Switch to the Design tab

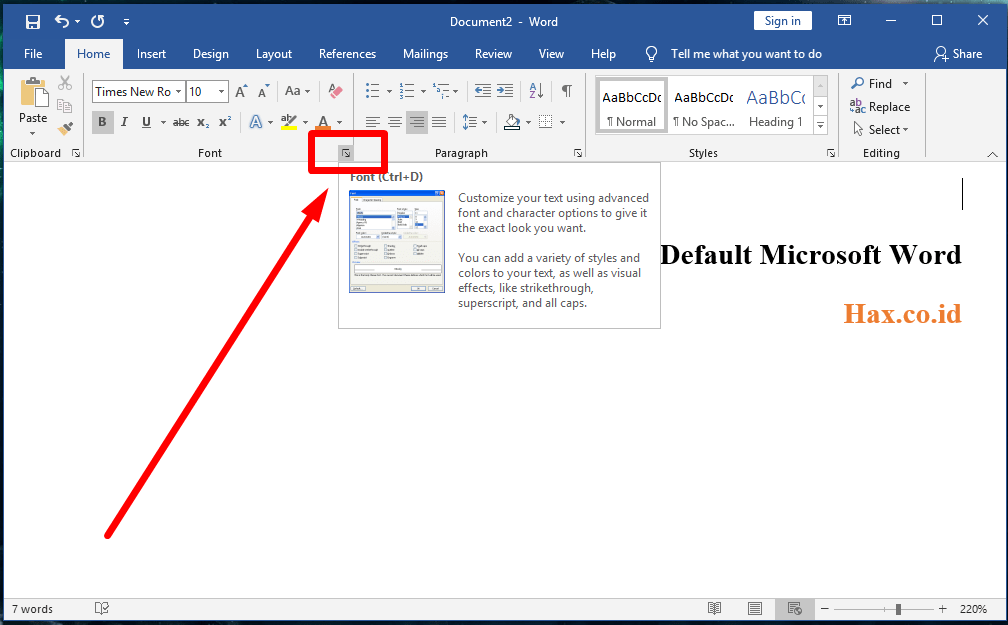[211, 54]
